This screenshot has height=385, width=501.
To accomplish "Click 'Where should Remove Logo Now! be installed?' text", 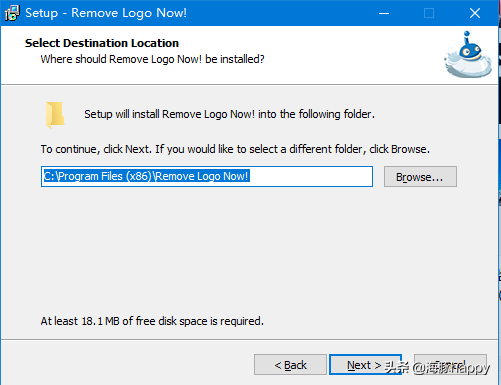I will point(152,59).
